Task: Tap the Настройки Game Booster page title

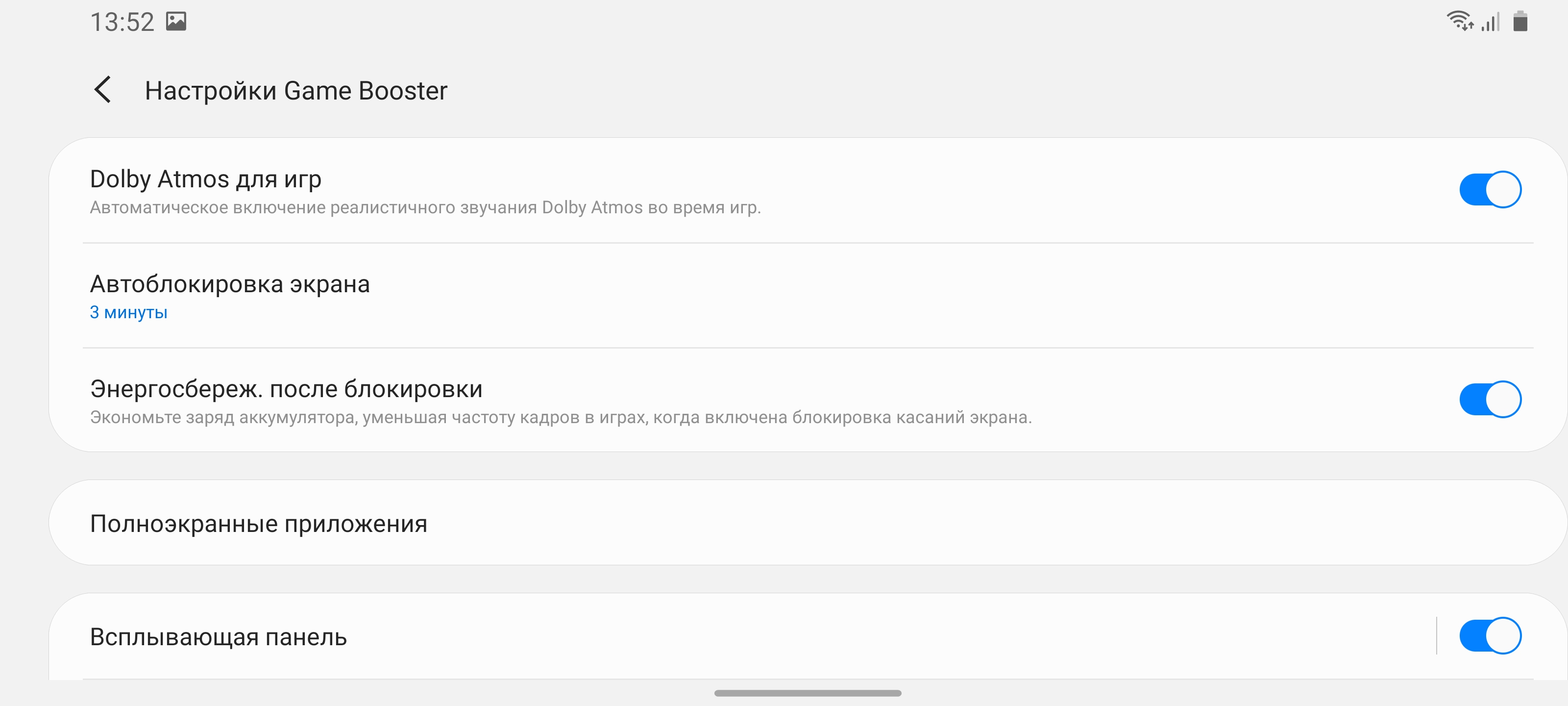Action: click(x=296, y=91)
